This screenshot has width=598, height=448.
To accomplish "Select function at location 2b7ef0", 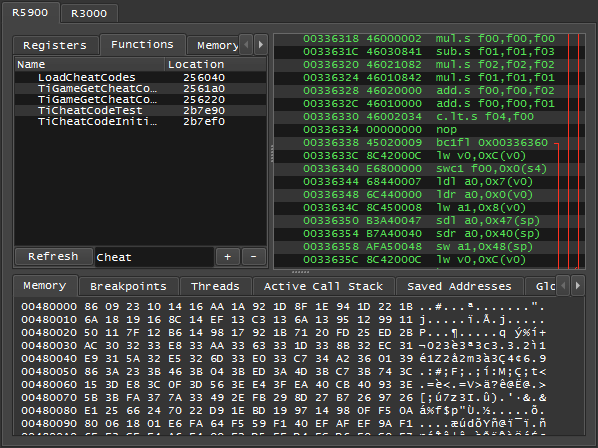I will [x=140, y=122].
